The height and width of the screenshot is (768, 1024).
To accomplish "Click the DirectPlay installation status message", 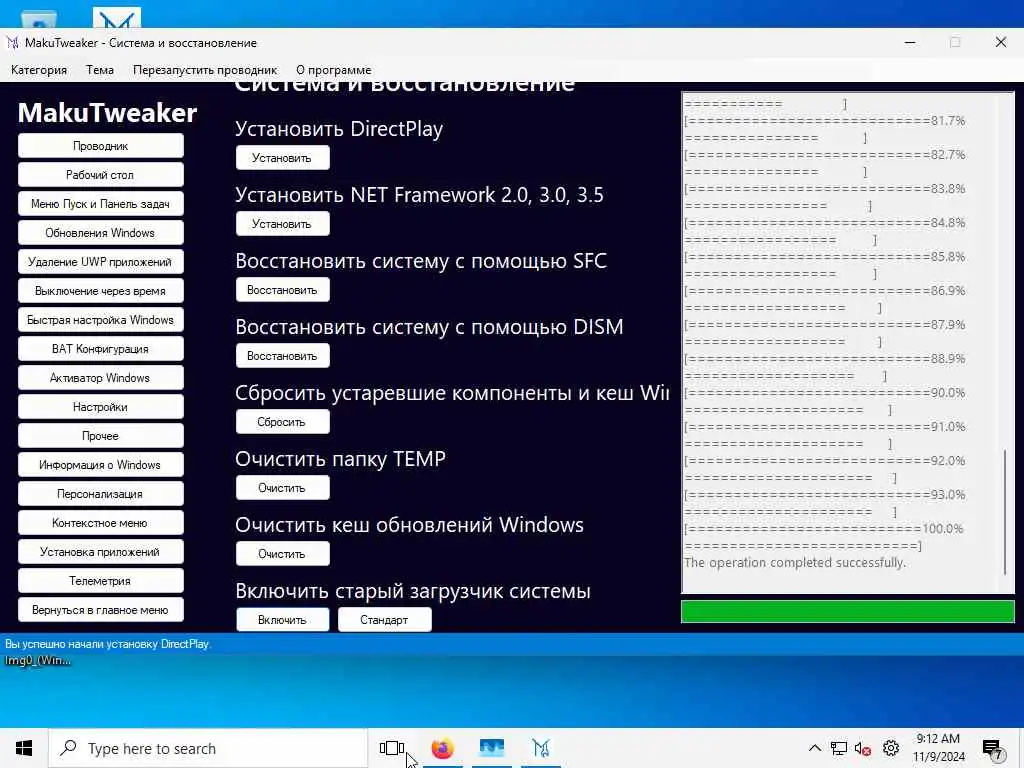I will coord(108,644).
